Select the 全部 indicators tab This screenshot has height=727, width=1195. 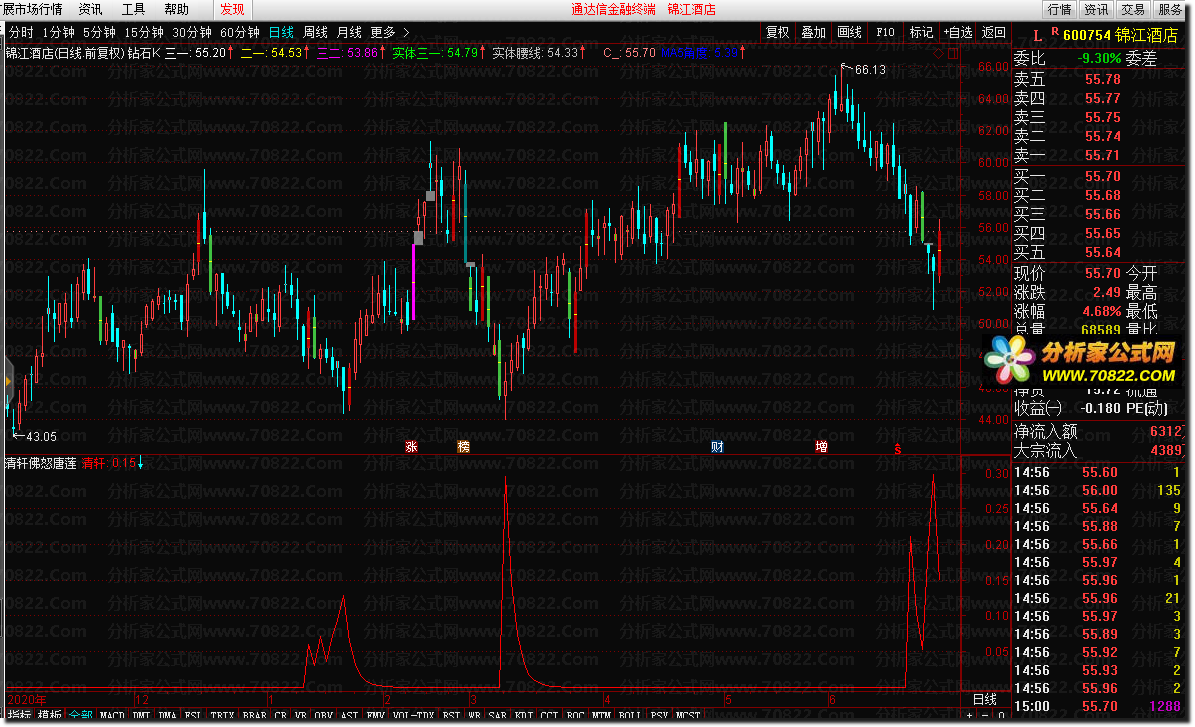[x=81, y=715]
